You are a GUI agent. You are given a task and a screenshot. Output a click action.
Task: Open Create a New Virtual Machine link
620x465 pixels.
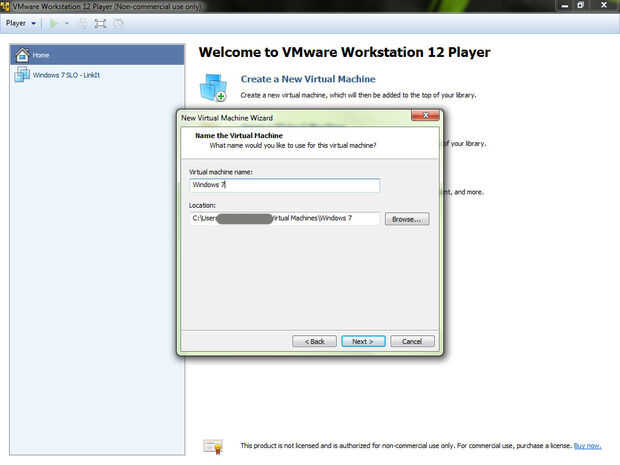pos(308,79)
